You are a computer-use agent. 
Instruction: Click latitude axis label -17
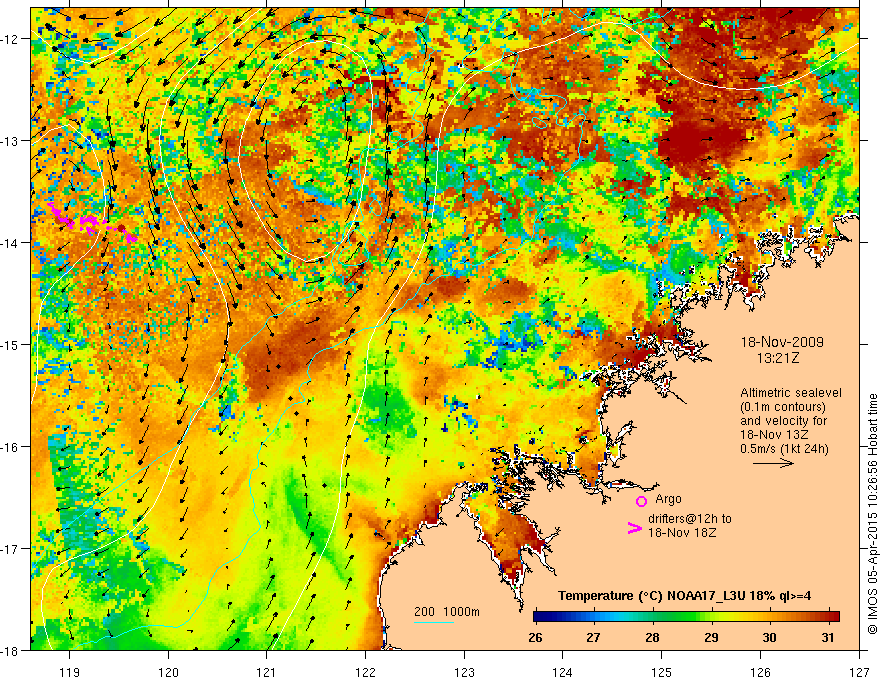11,549
